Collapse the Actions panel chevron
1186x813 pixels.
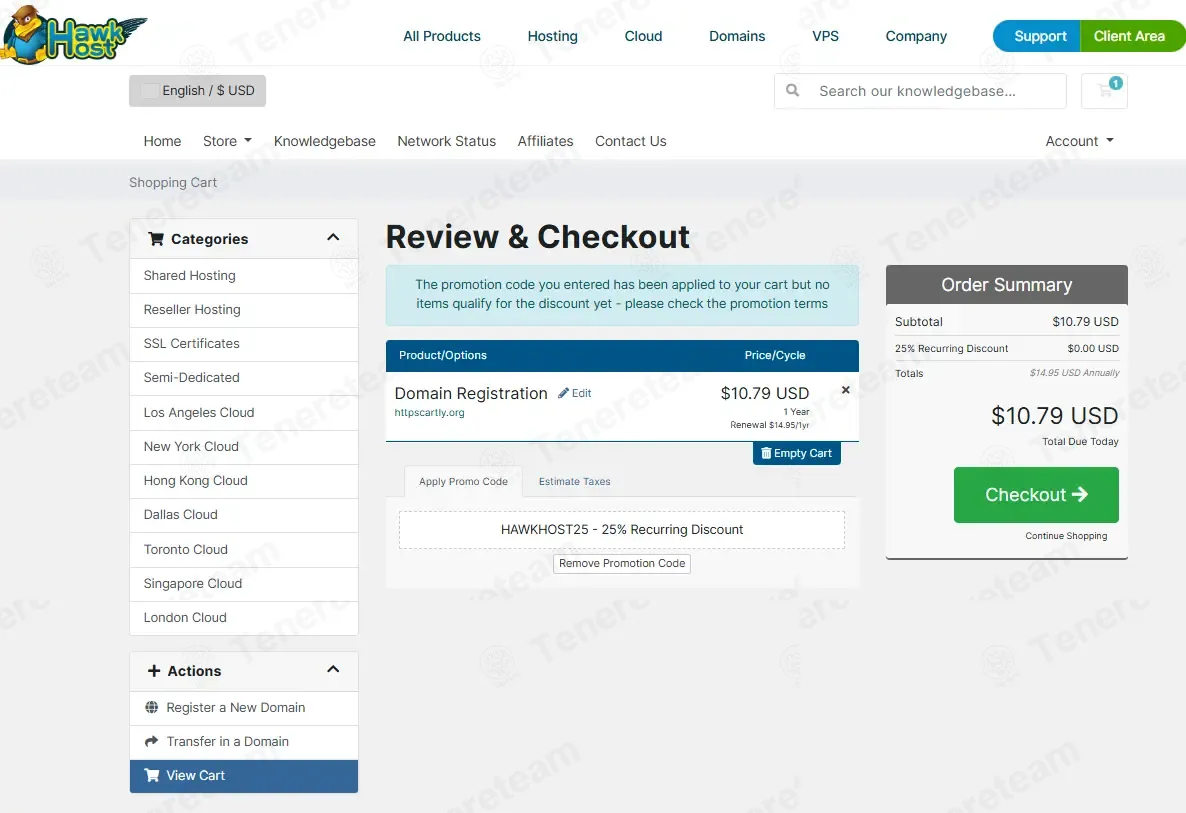pyautogui.click(x=333, y=669)
